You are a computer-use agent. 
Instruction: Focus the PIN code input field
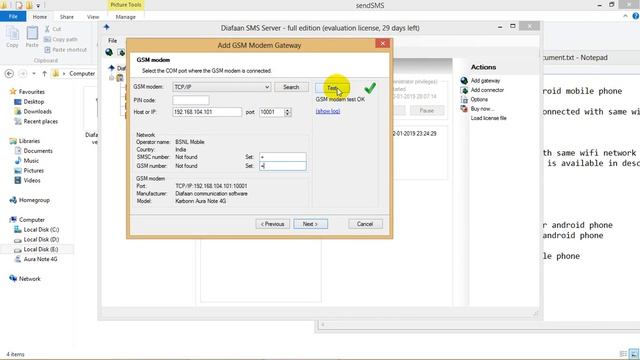[x=191, y=100]
